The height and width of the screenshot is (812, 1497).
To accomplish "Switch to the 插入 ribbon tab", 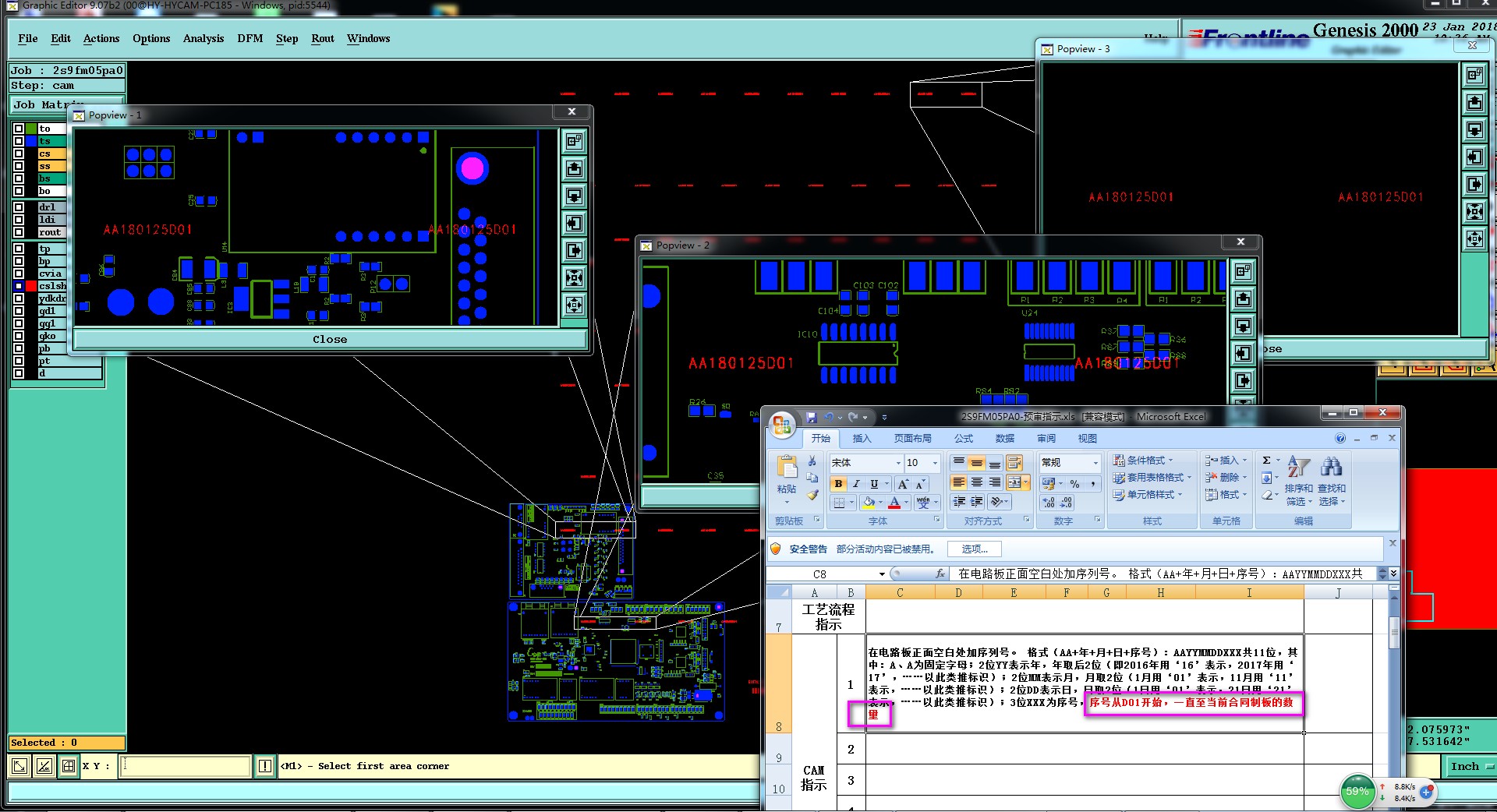I will (x=862, y=439).
